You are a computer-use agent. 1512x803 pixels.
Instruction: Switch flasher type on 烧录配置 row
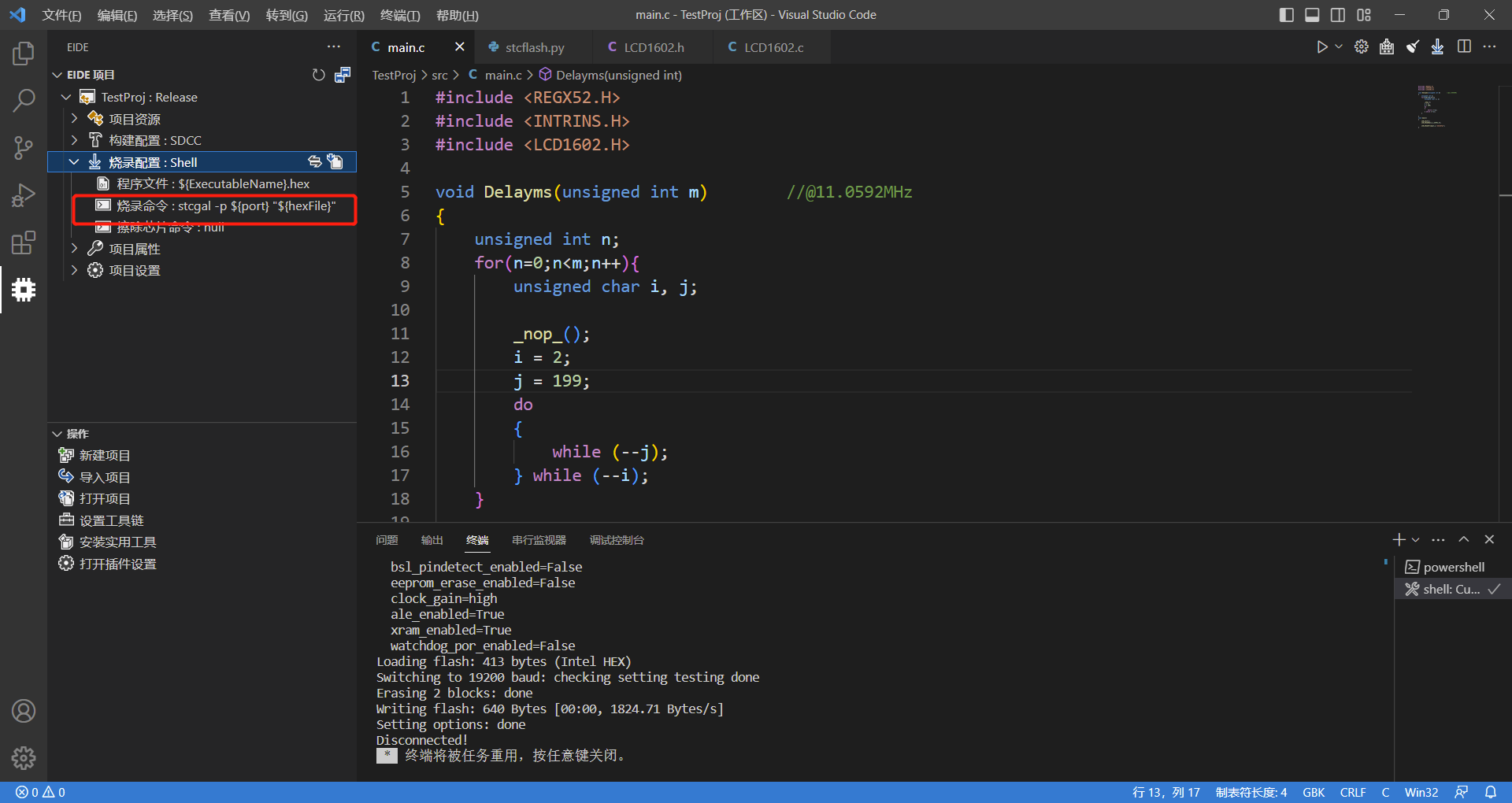tap(314, 161)
